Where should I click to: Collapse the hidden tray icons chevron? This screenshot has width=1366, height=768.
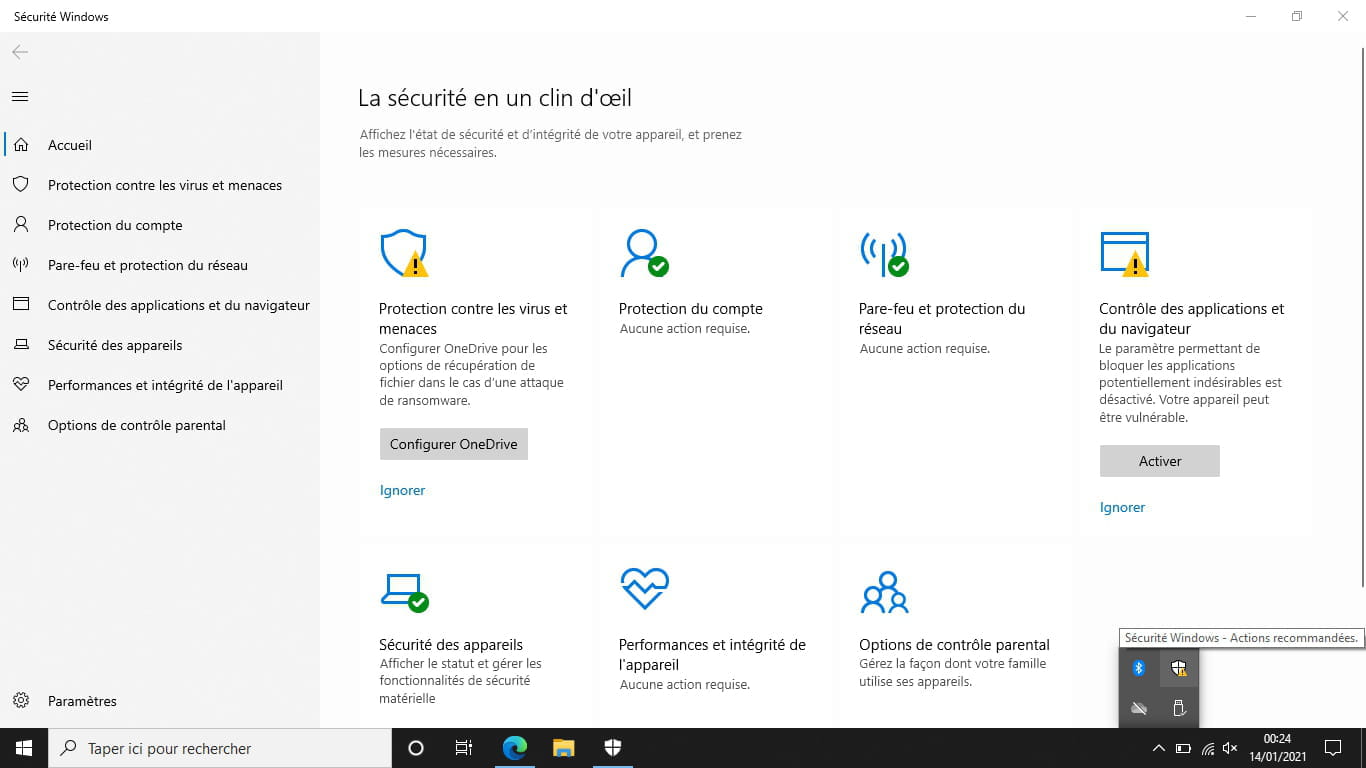point(1158,748)
